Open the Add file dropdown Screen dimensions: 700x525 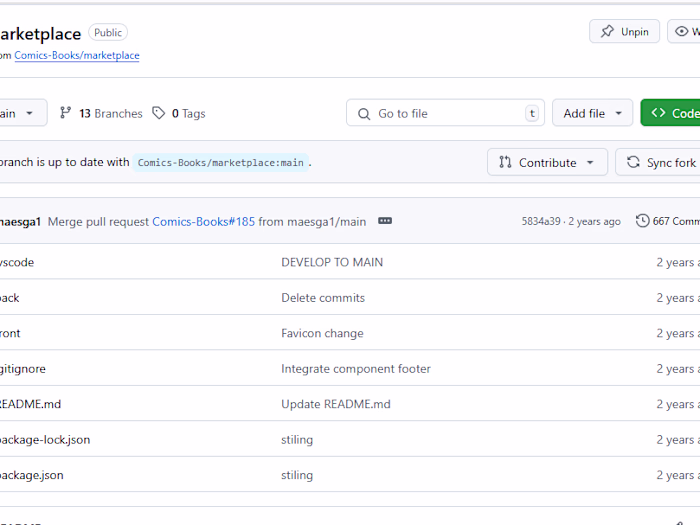point(592,113)
